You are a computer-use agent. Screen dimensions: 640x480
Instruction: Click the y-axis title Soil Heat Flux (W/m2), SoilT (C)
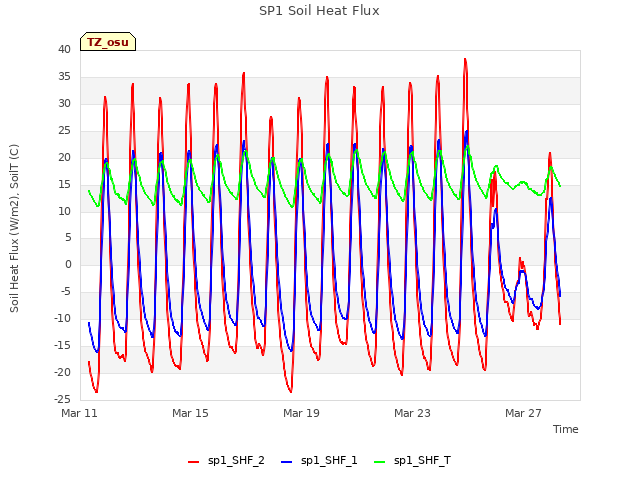14,228
